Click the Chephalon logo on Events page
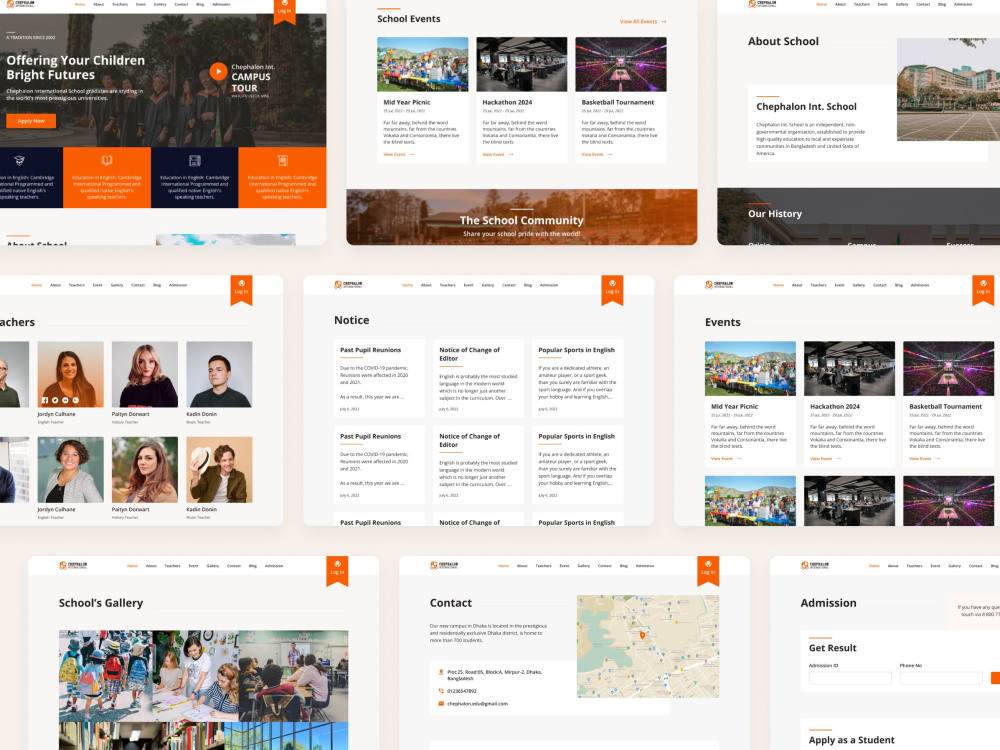This screenshot has width=1000, height=750. pyautogui.click(x=719, y=285)
